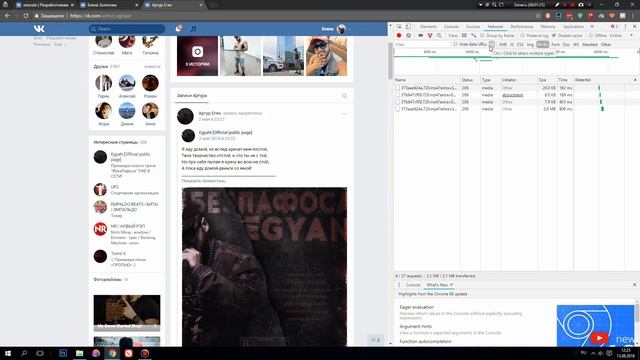Open DevTools customize three-dot menu
This screenshot has height=360, width=640.
[625, 27]
